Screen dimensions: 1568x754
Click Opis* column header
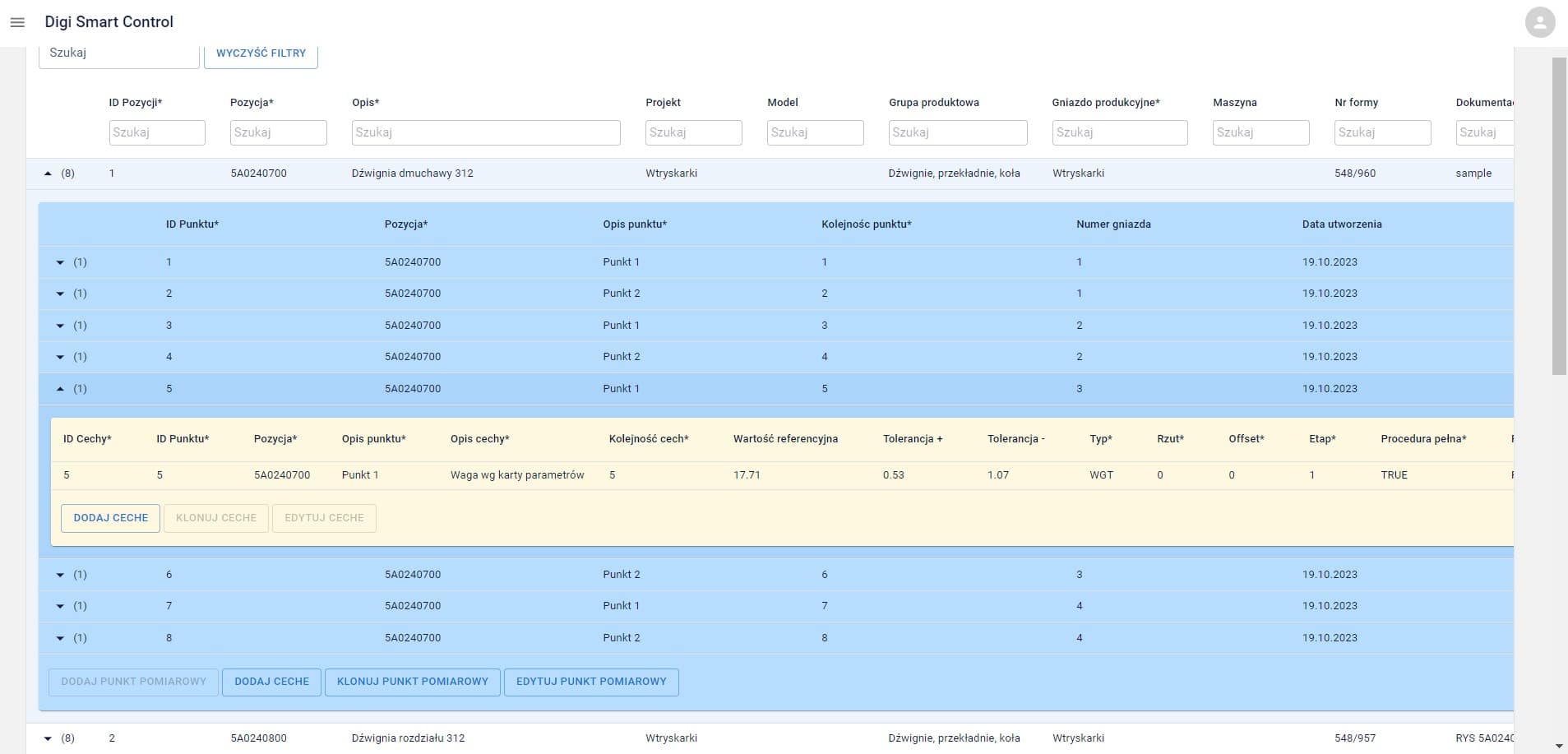[x=366, y=103]
